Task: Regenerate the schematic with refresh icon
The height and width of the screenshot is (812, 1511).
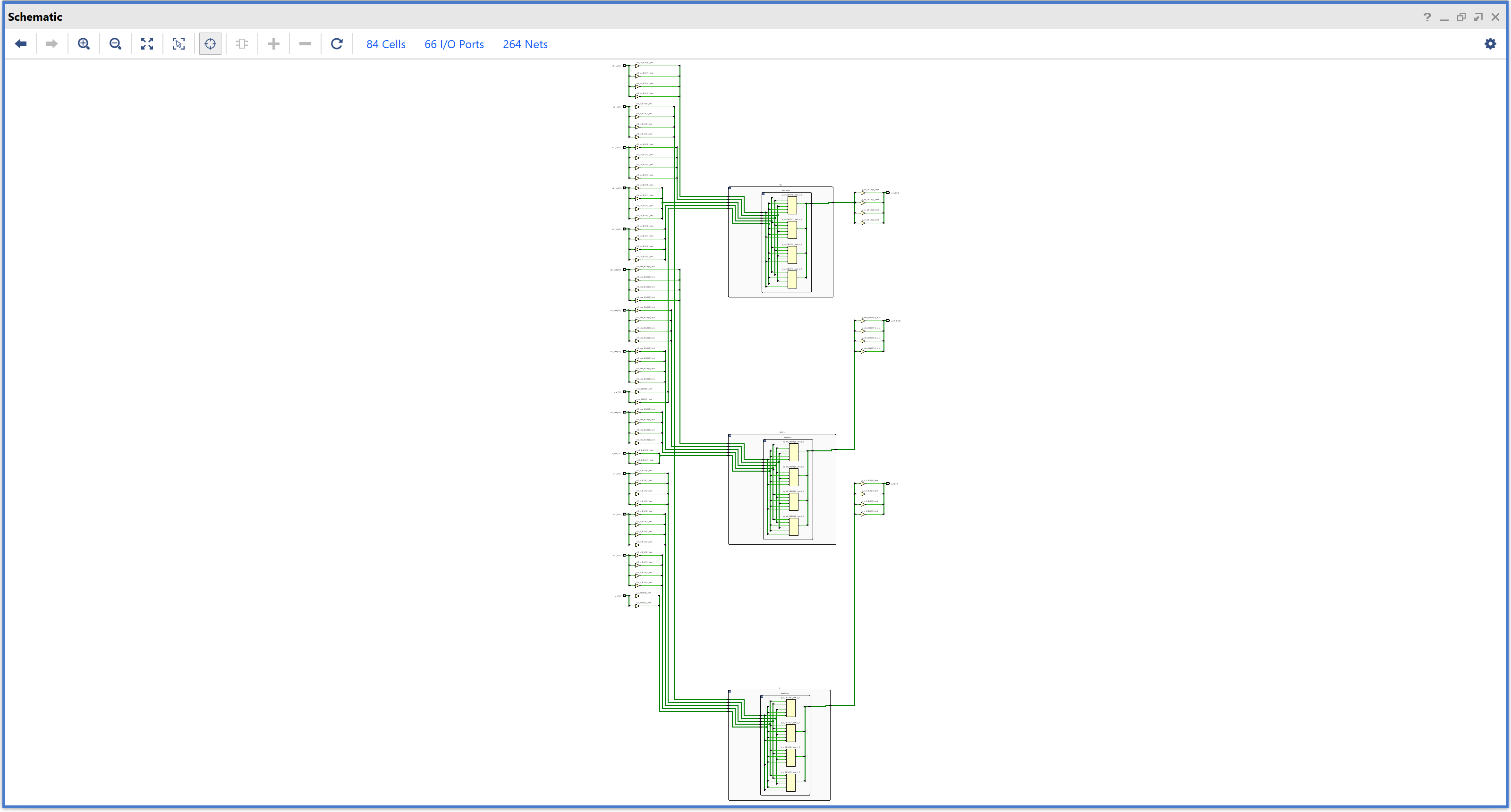Action: pos(337,44)
